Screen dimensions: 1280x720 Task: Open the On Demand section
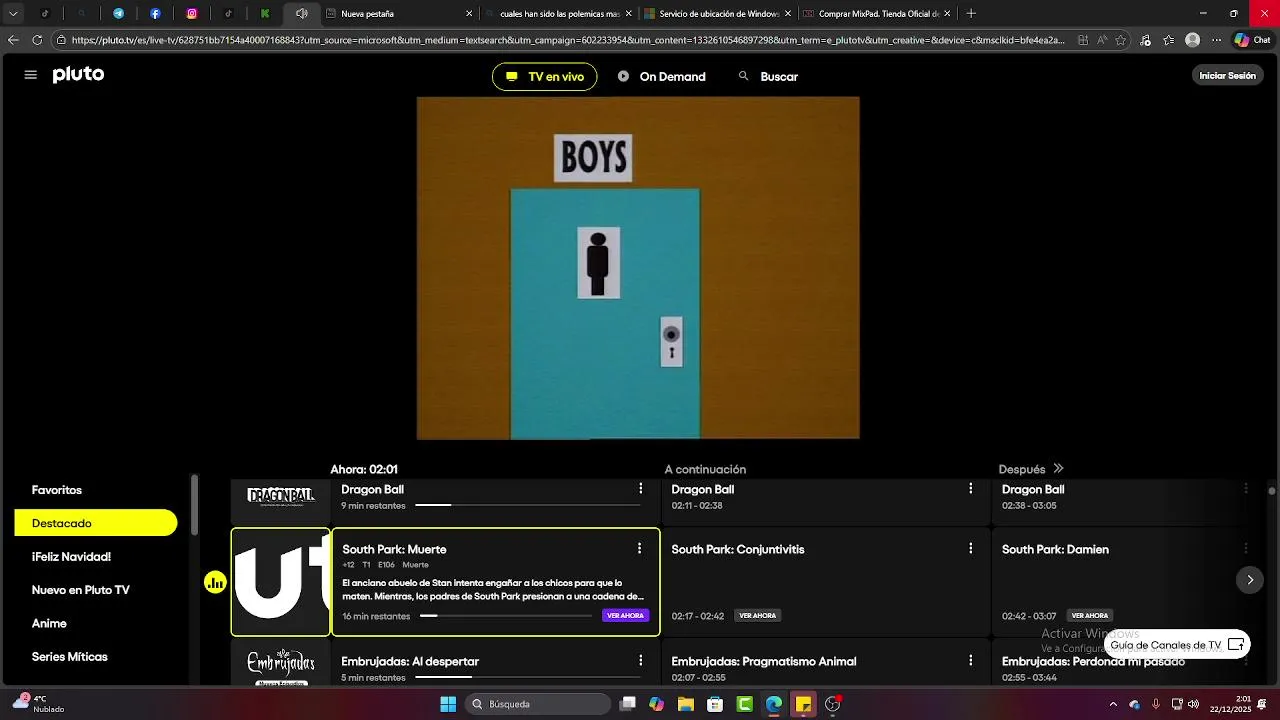(662, 77)
